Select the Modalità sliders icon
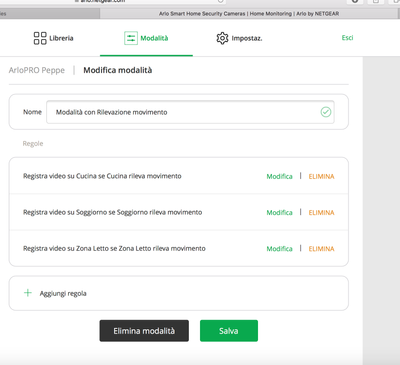The image size is (400, 365). point(131,38)
